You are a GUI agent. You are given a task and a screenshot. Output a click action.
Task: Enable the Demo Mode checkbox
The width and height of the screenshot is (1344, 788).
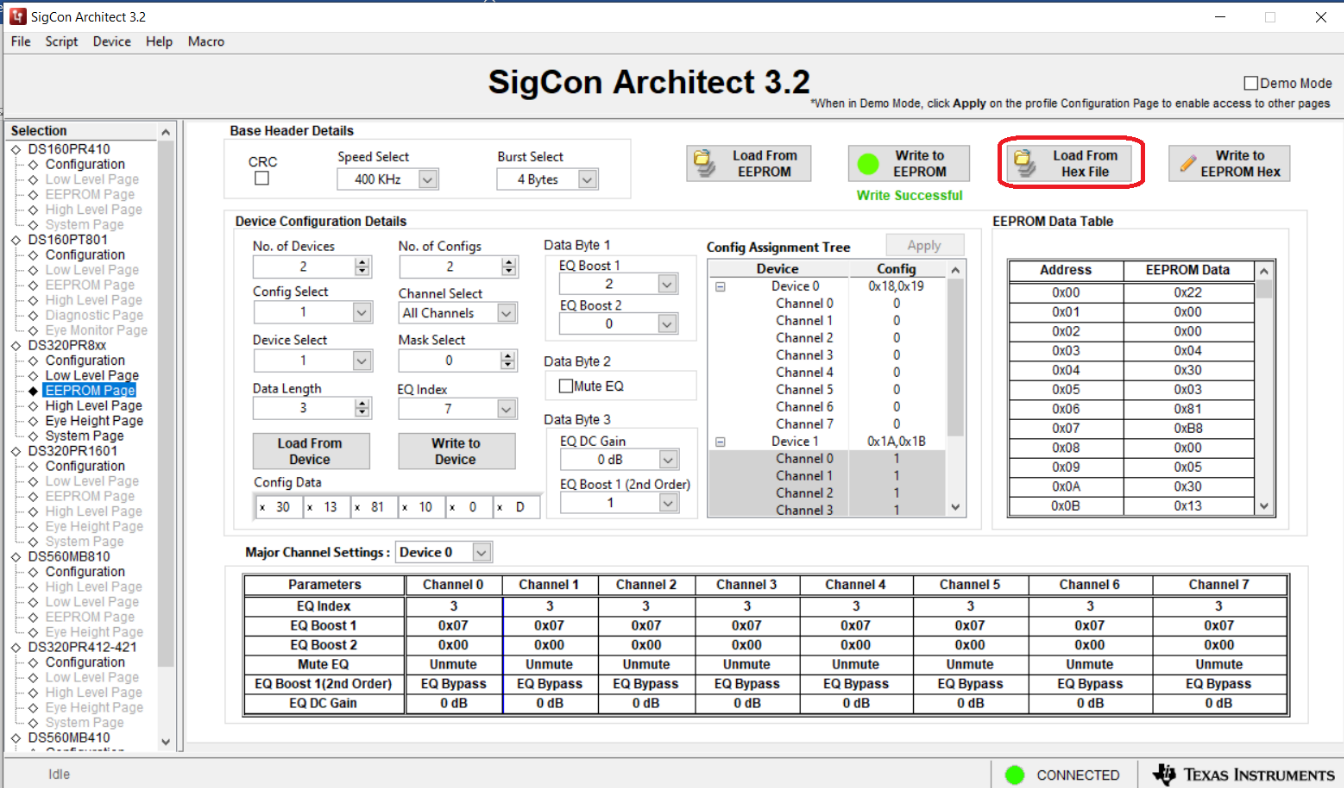(1251, 84)
